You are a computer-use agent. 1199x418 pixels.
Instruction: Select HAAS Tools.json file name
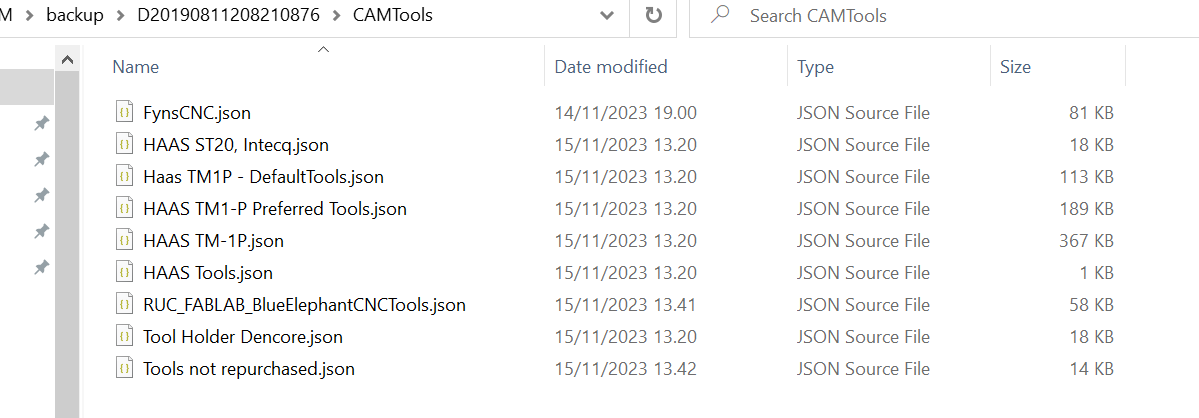pyautogui.click(x=207, y=274)
